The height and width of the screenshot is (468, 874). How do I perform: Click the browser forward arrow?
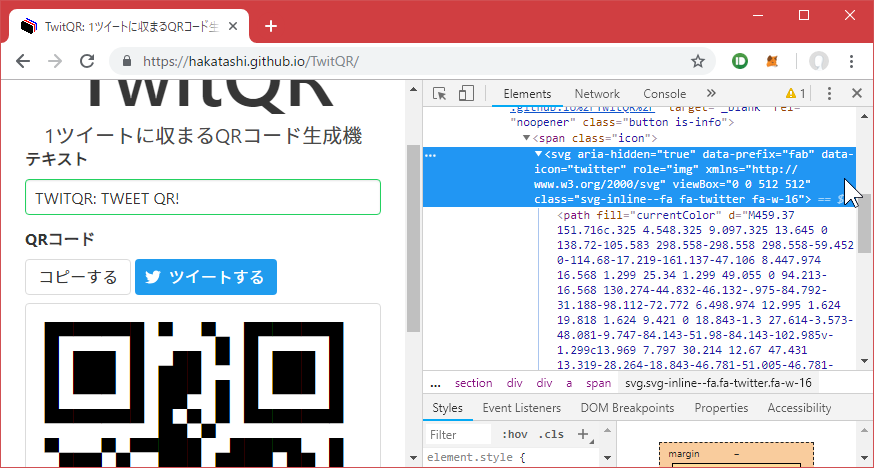coord(55,61)
